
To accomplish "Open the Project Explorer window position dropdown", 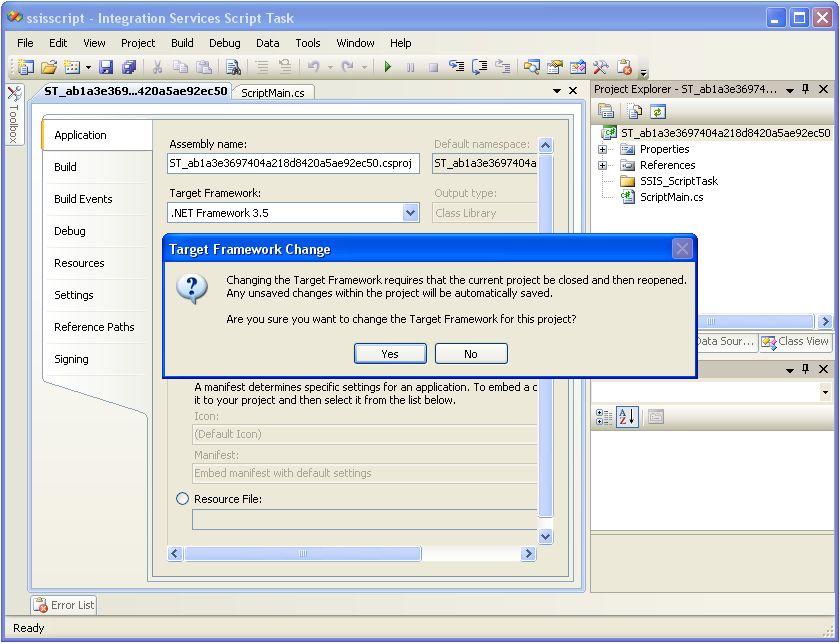I will point(790,90).
